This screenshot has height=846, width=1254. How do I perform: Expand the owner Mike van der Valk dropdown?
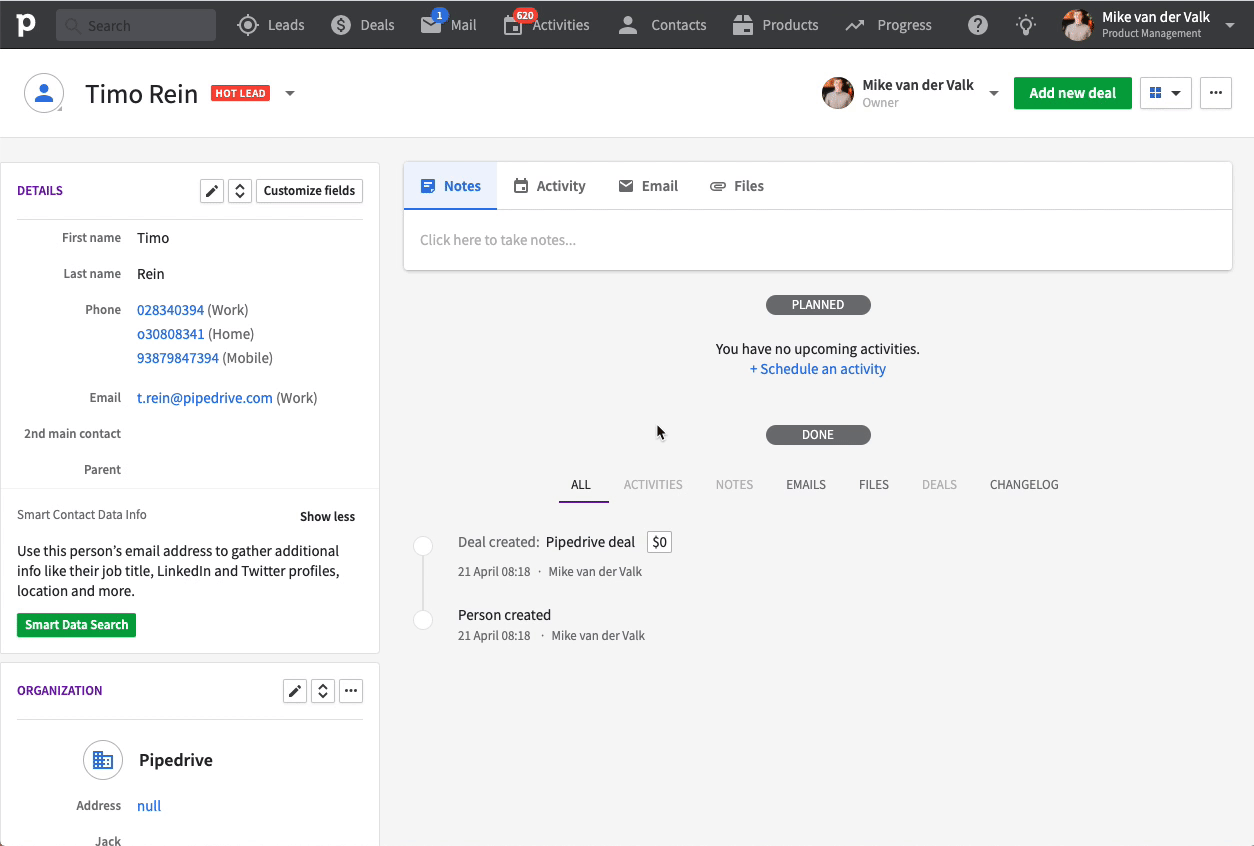tap(993, 93)
